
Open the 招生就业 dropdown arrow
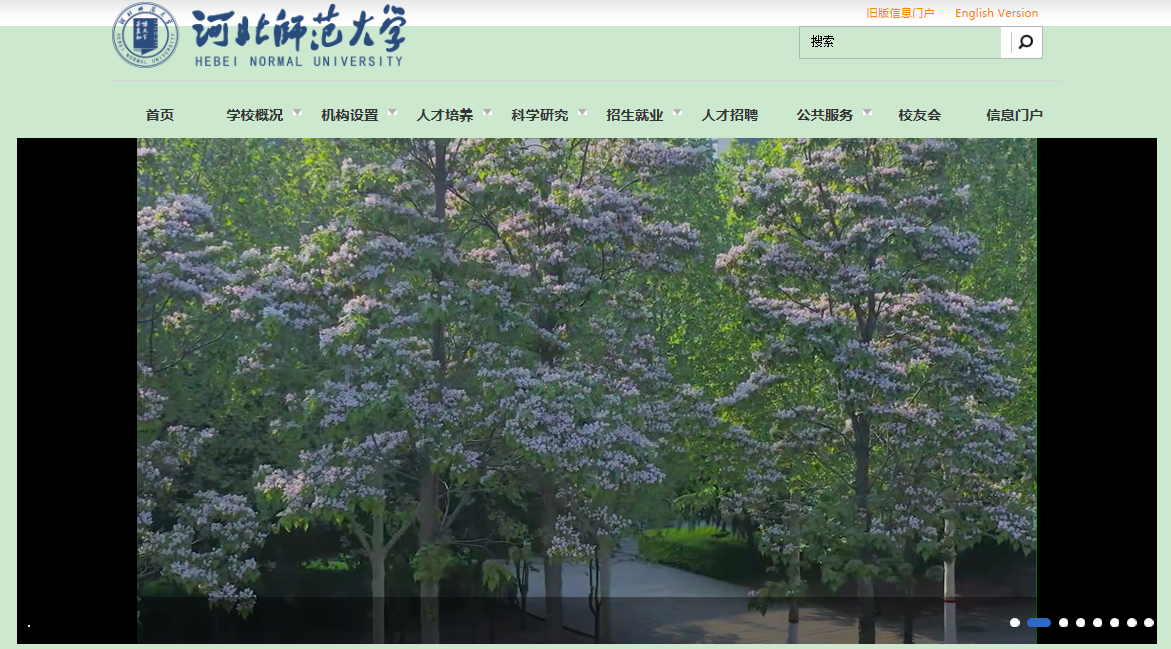tap(678, 113)
